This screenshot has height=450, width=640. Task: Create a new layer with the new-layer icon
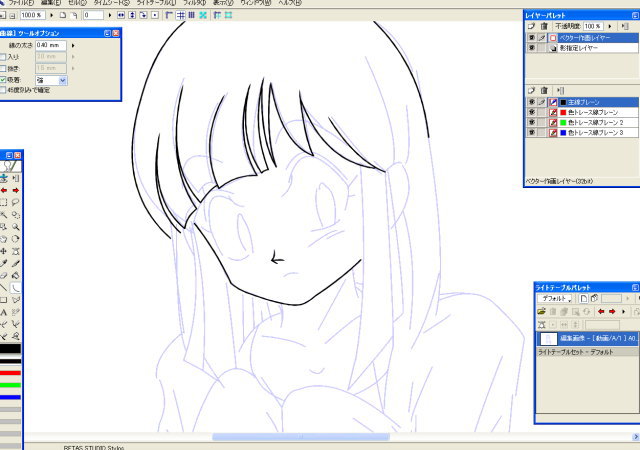pyautogui.click(x=532, y=26)
